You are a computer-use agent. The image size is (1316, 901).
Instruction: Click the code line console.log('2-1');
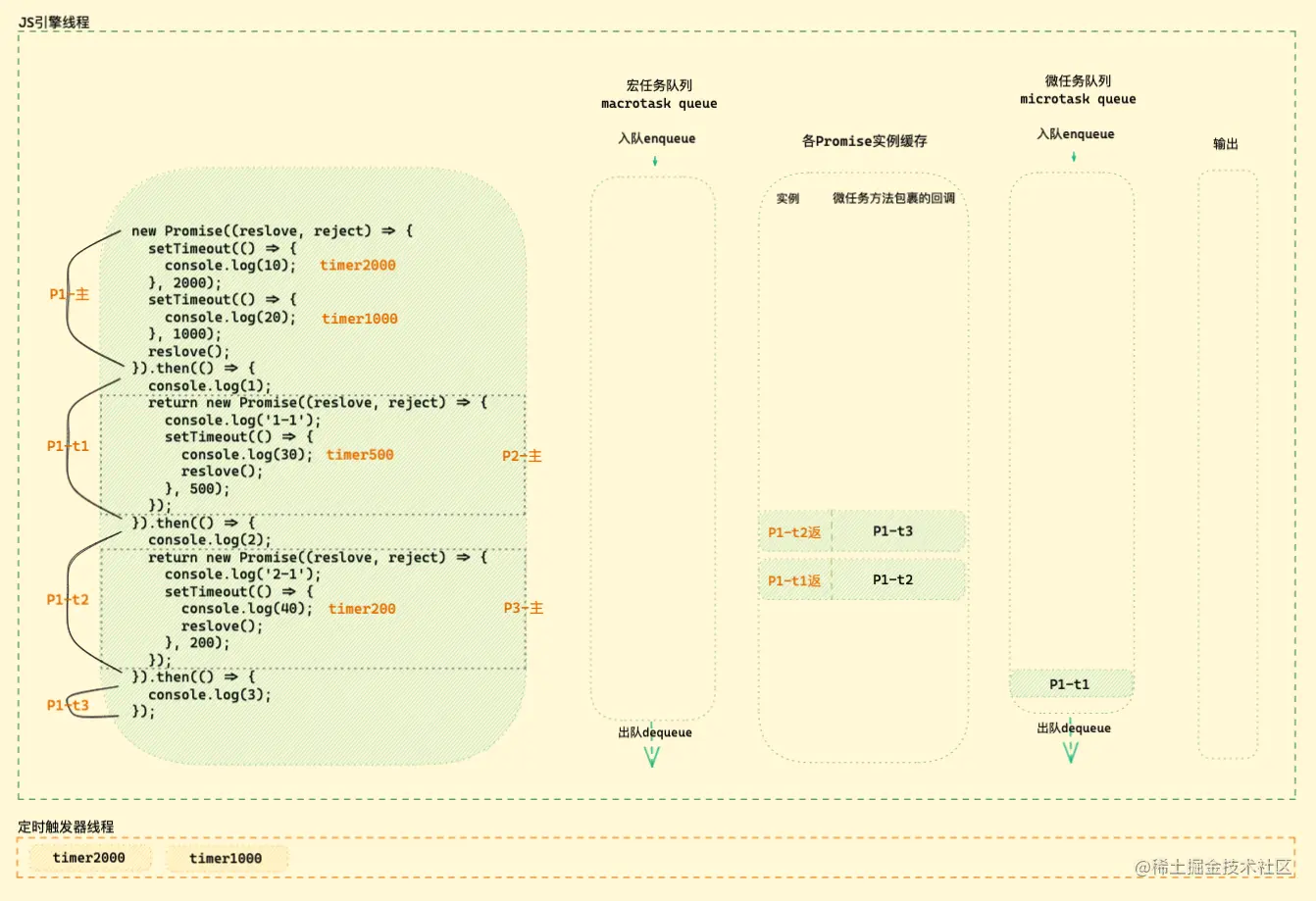coord(243,575)
